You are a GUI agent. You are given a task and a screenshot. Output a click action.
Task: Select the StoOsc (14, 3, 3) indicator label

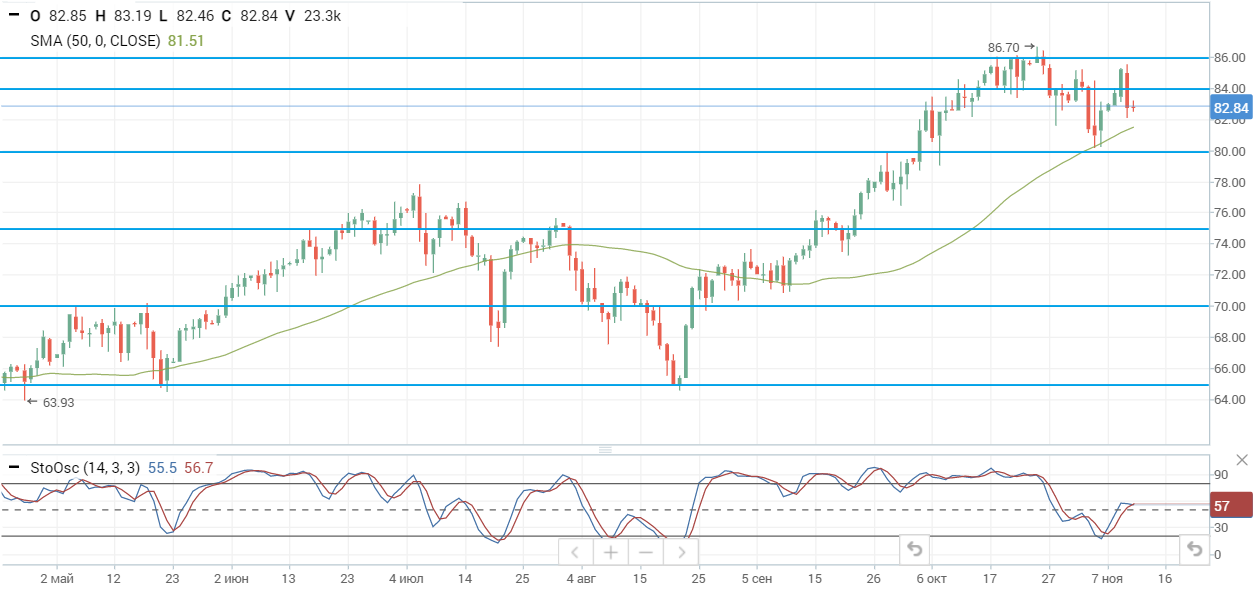point(86,467)
